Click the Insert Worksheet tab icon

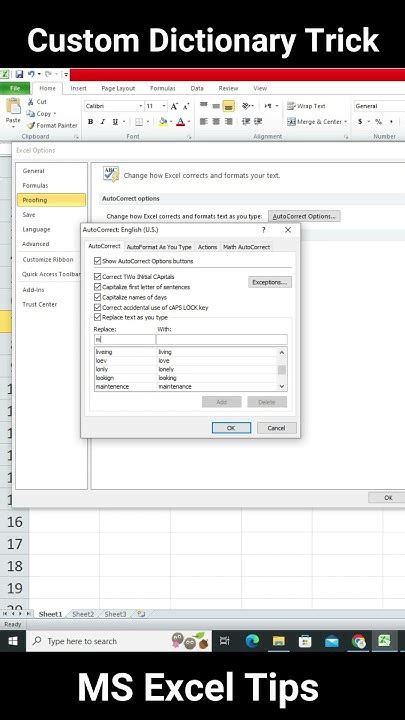[141, 614]
